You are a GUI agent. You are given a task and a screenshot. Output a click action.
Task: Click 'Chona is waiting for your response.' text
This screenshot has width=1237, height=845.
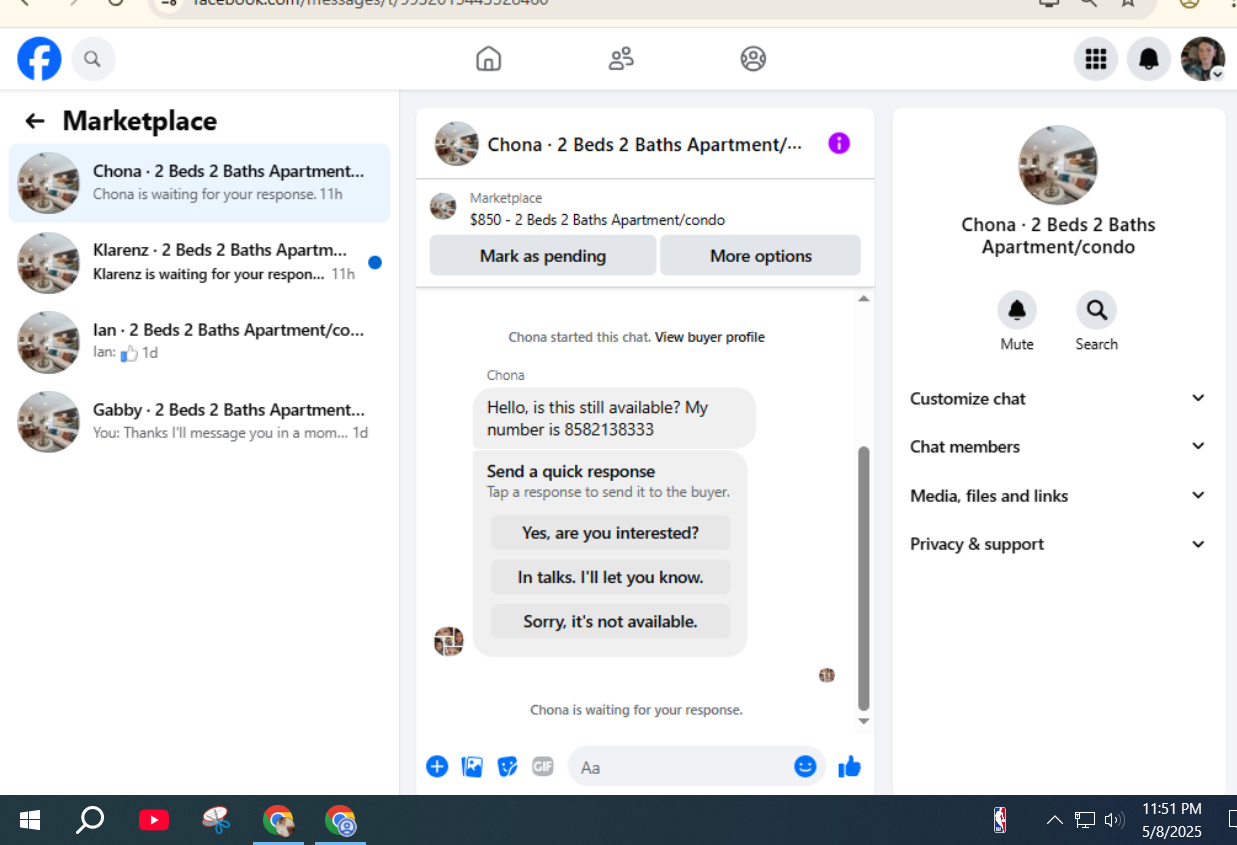tap(636, 710)
